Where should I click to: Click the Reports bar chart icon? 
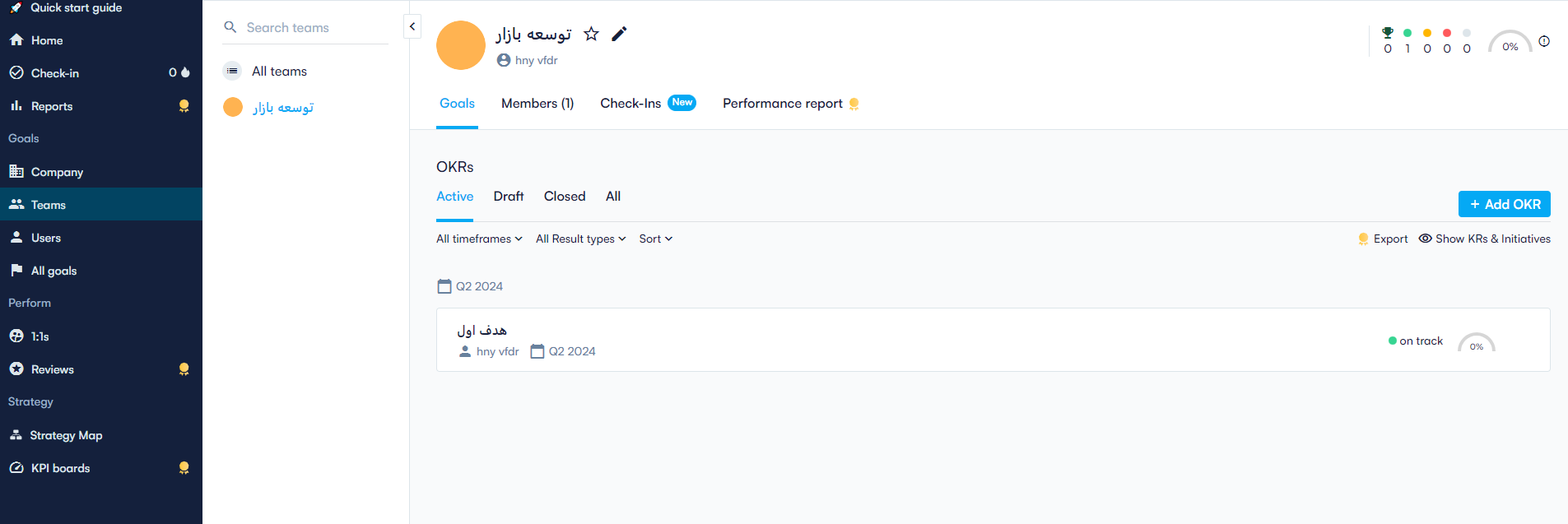tap(16, 105)
